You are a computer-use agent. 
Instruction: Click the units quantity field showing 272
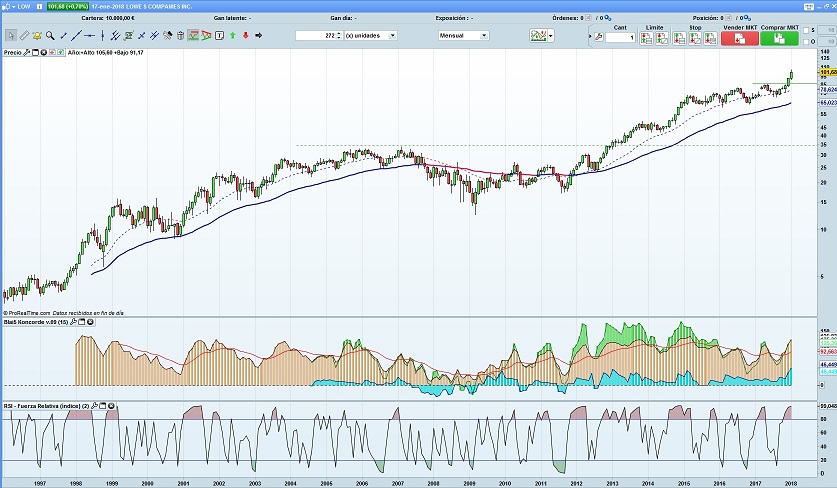[x=318, y=35]
